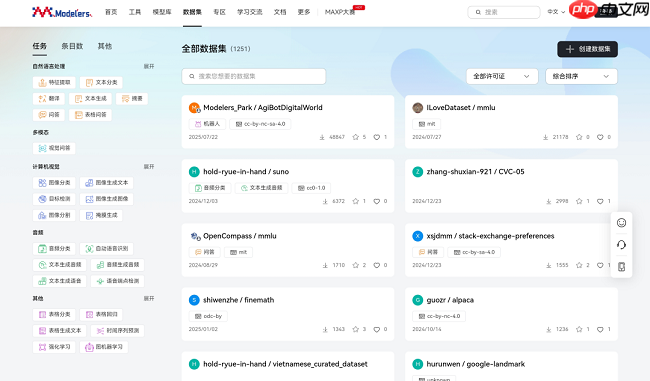Expand the 自然语言处理 section via 展开
650x381 pixels.
[149, 66]
